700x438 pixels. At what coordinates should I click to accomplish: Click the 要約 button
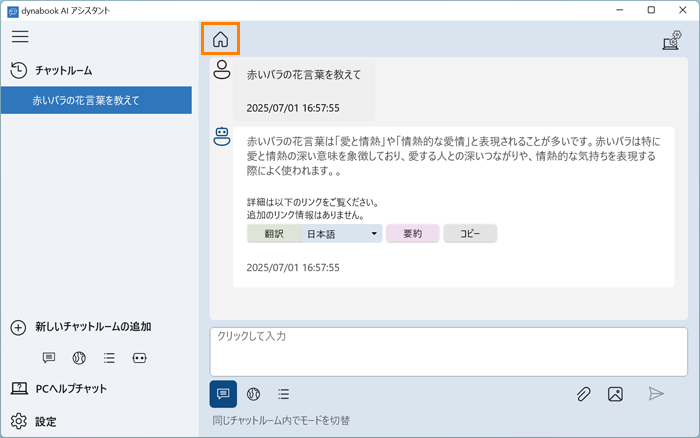coord(412,234)
